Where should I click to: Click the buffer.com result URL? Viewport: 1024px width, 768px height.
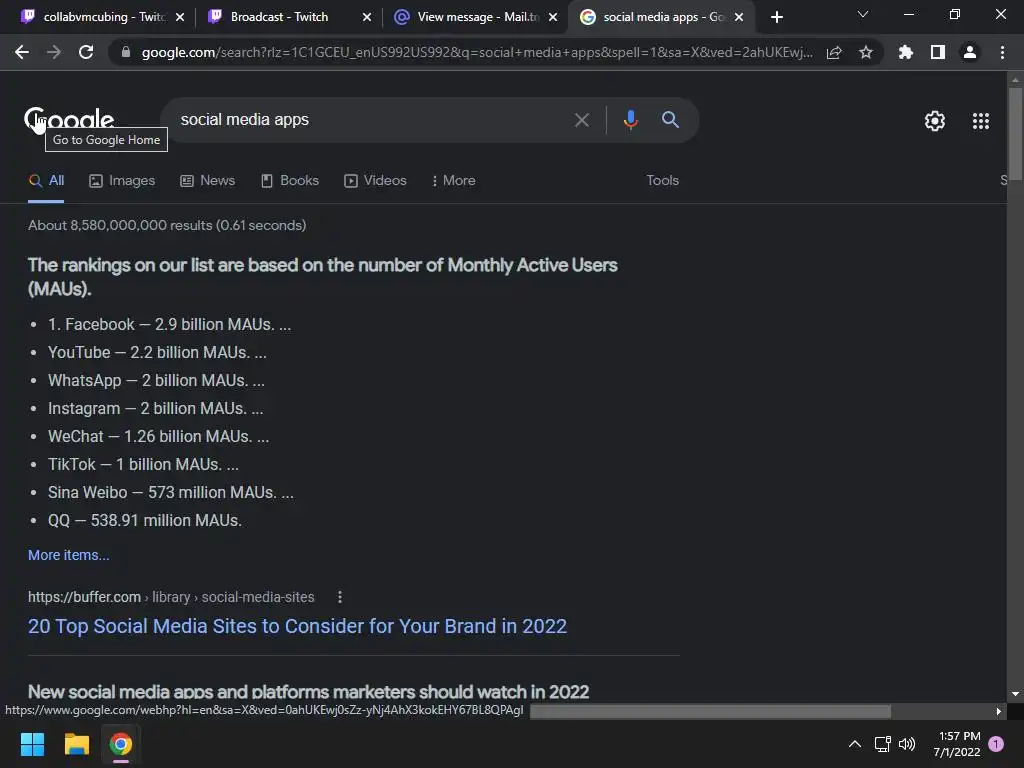coord(171,597)
